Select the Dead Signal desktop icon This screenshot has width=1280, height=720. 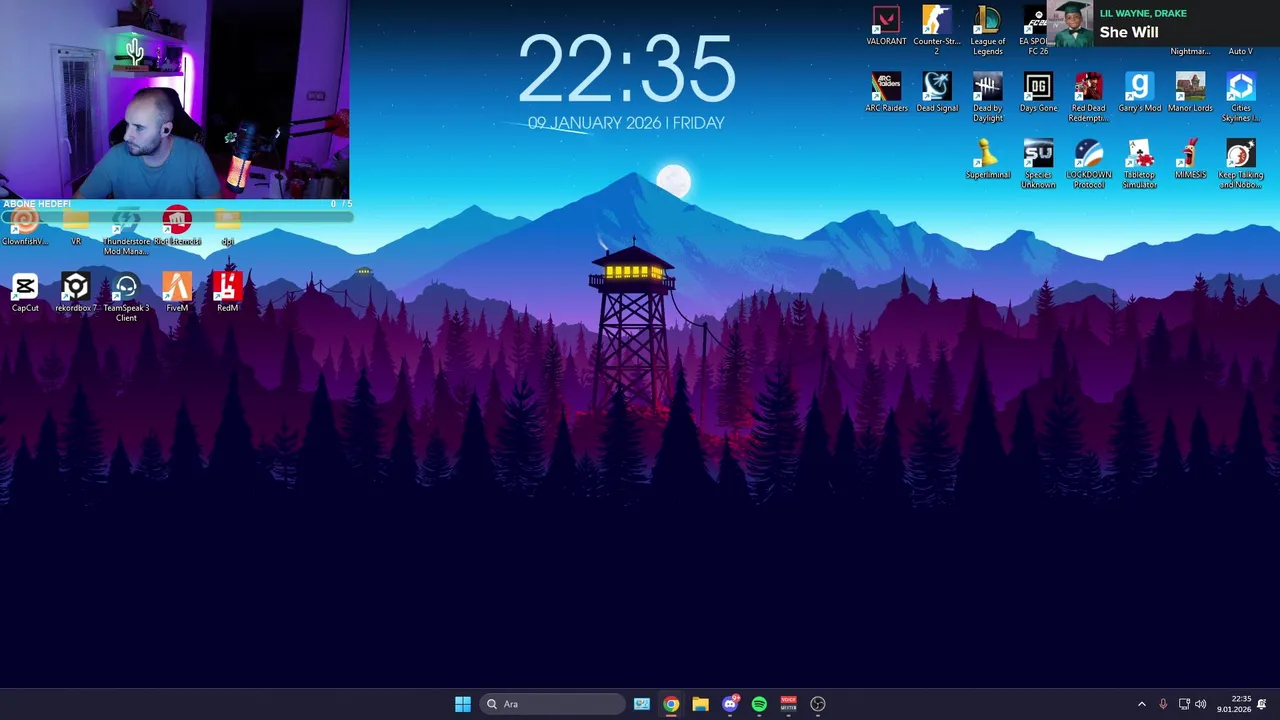937,92
